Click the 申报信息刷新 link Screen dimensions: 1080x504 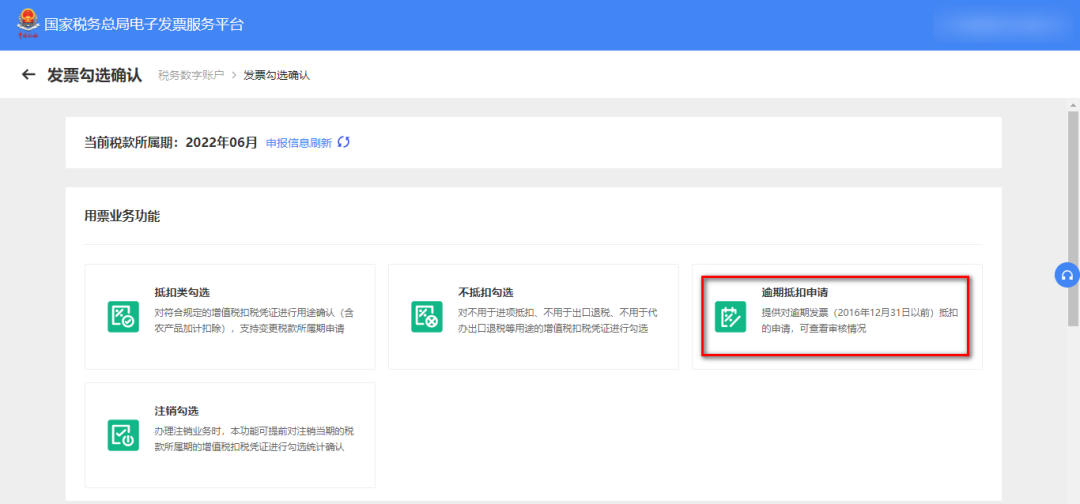coord(298,143)
